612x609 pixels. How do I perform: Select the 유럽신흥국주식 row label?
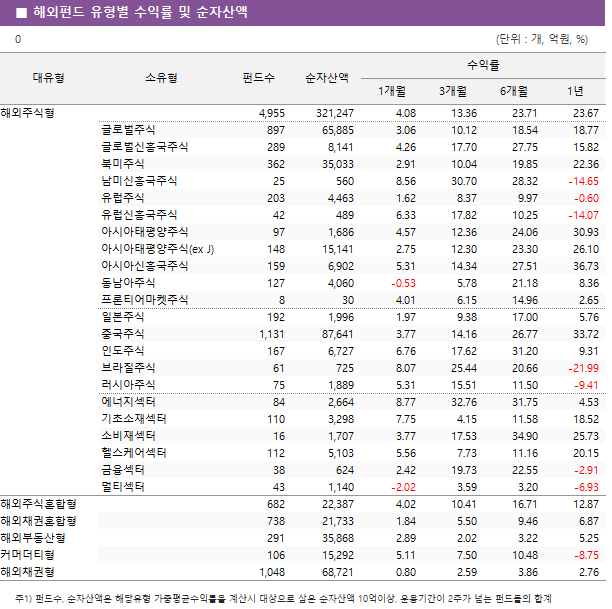tap(139, 215)
